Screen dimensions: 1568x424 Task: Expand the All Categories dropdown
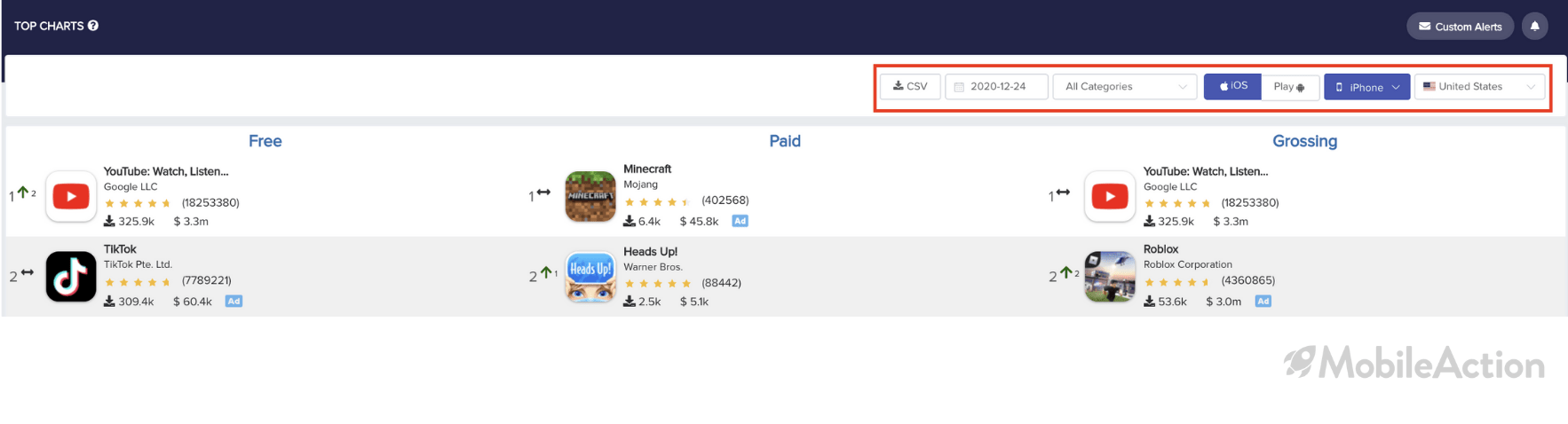[x=1125, y=87]
